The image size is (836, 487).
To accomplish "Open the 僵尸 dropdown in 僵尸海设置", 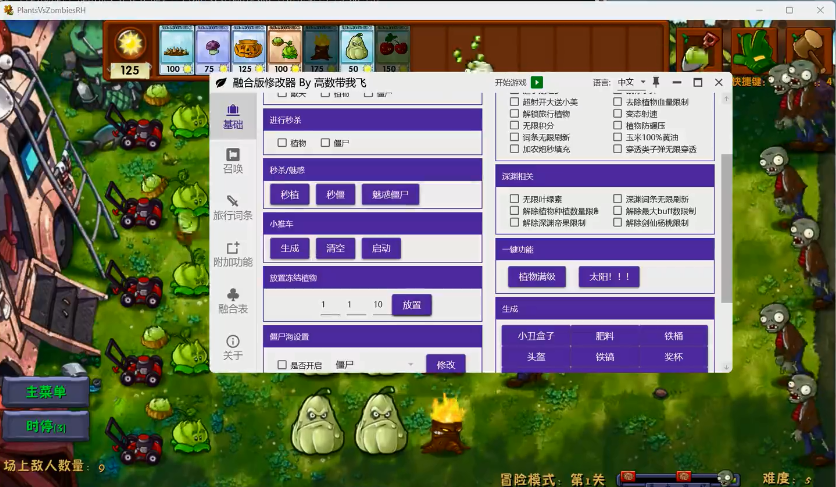I will point(374,365).
